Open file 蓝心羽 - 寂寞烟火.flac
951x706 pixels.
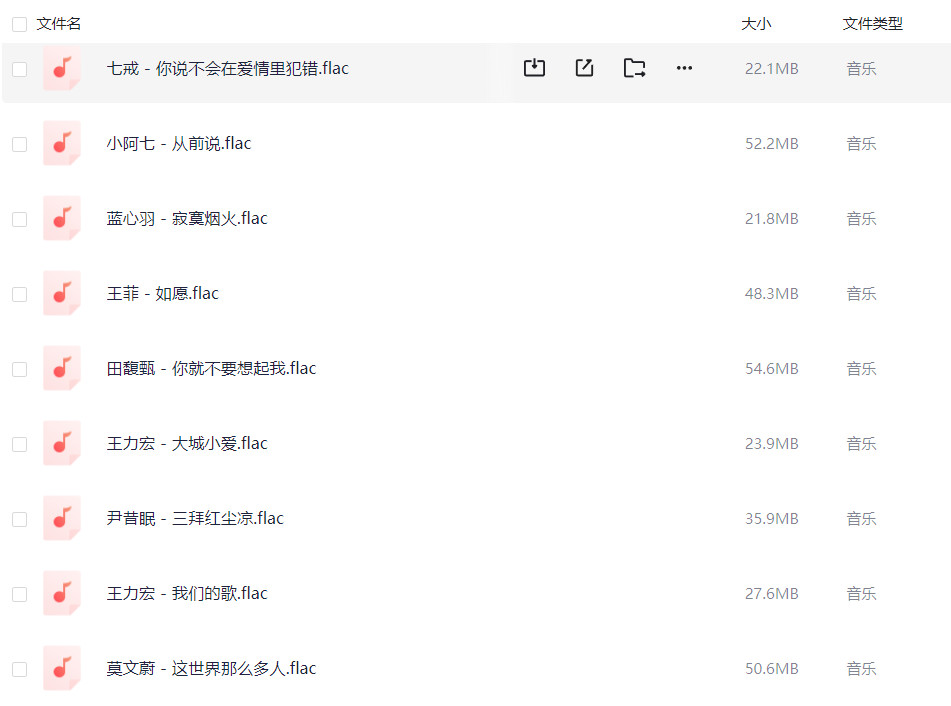coord(187,218)
